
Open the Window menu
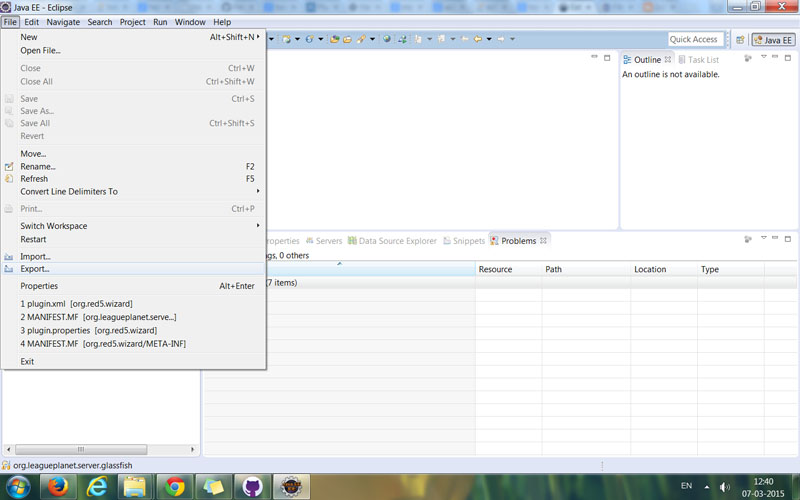[x=190, y=22]
